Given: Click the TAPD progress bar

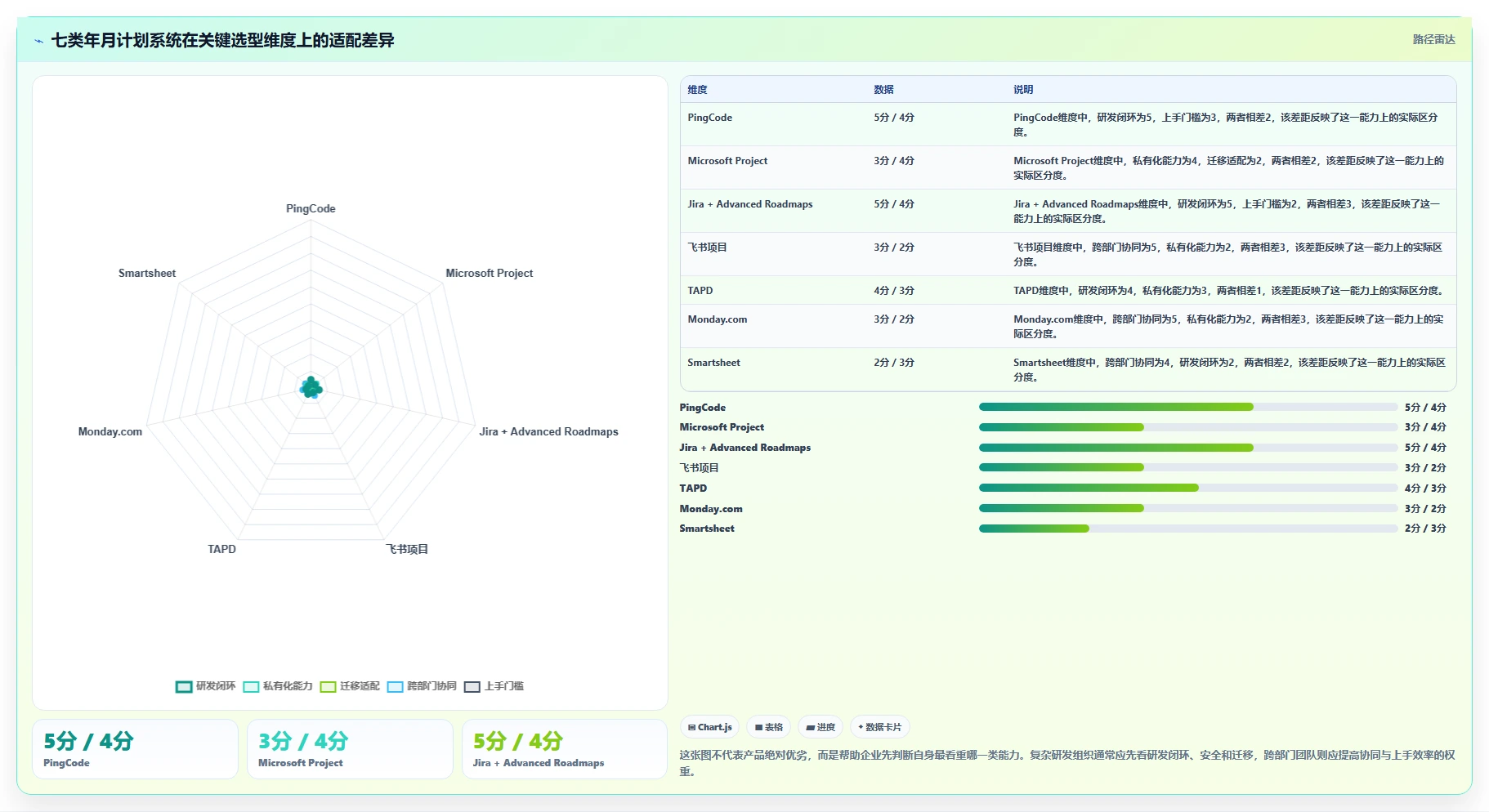Looking at the screenshot, I should point(1187,488).
